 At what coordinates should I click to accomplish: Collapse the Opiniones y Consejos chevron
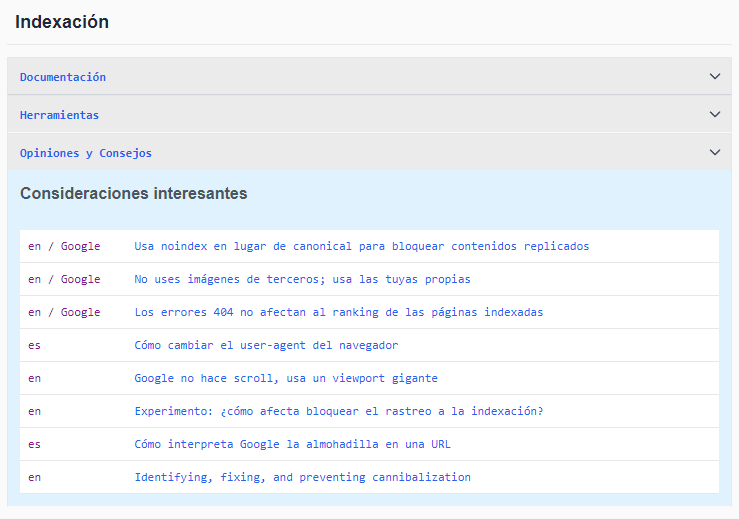pyautogui.click(x=714, y=152)
